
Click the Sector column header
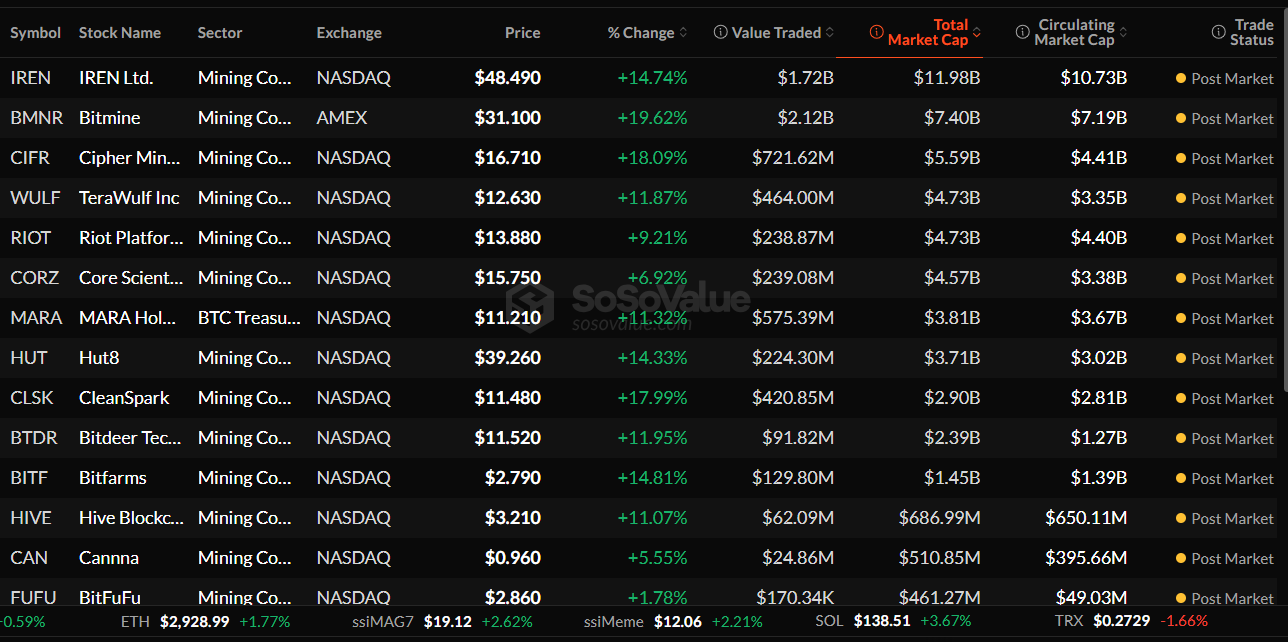coord(220,33)
